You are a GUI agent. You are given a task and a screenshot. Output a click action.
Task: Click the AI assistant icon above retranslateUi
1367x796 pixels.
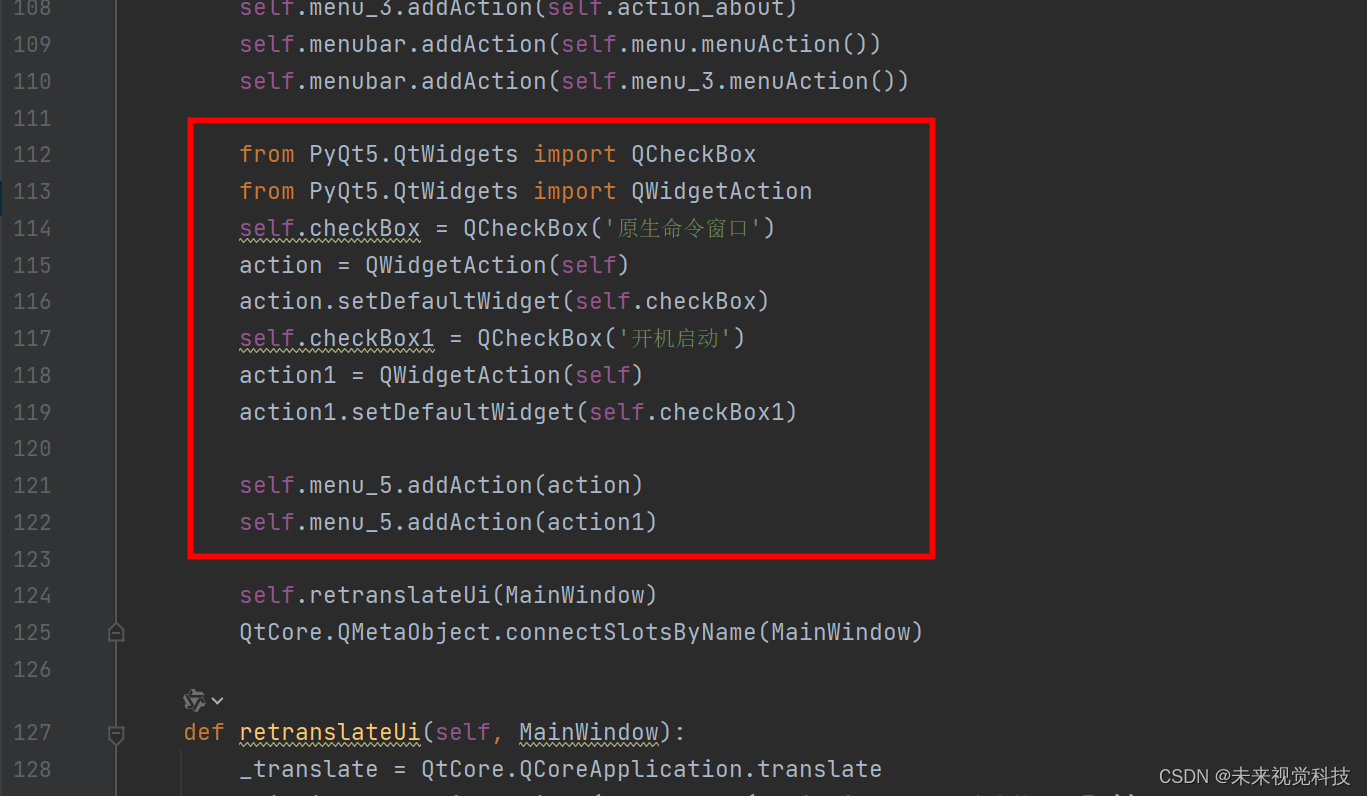click(195, 700)
